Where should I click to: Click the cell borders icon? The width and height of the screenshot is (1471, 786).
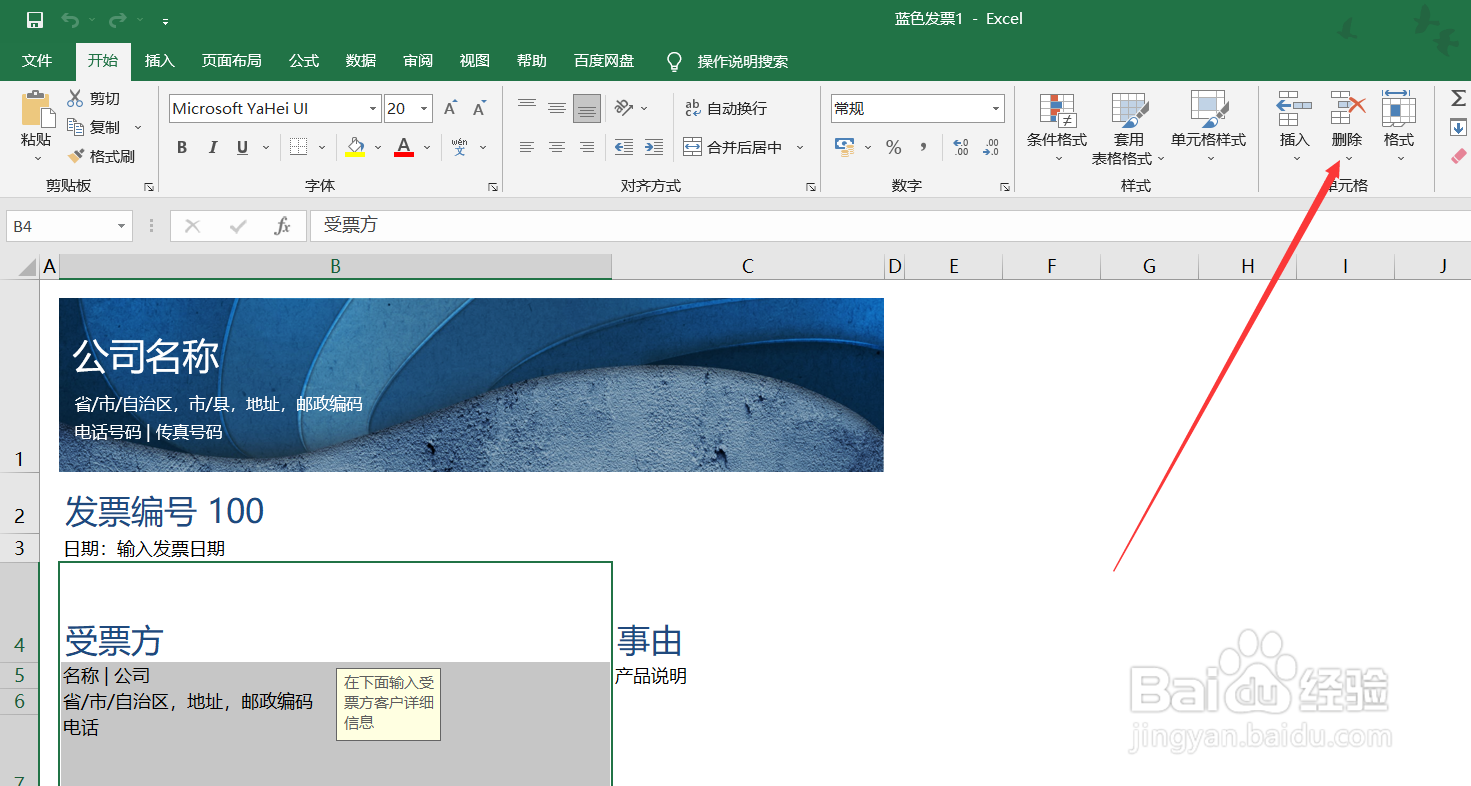tap(298, 147)
